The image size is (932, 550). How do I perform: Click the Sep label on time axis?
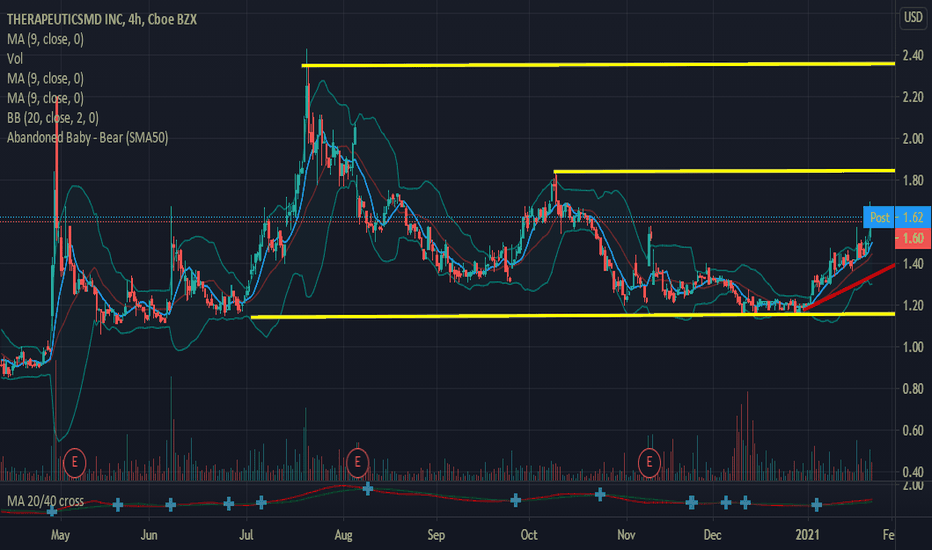coord(436,535)
